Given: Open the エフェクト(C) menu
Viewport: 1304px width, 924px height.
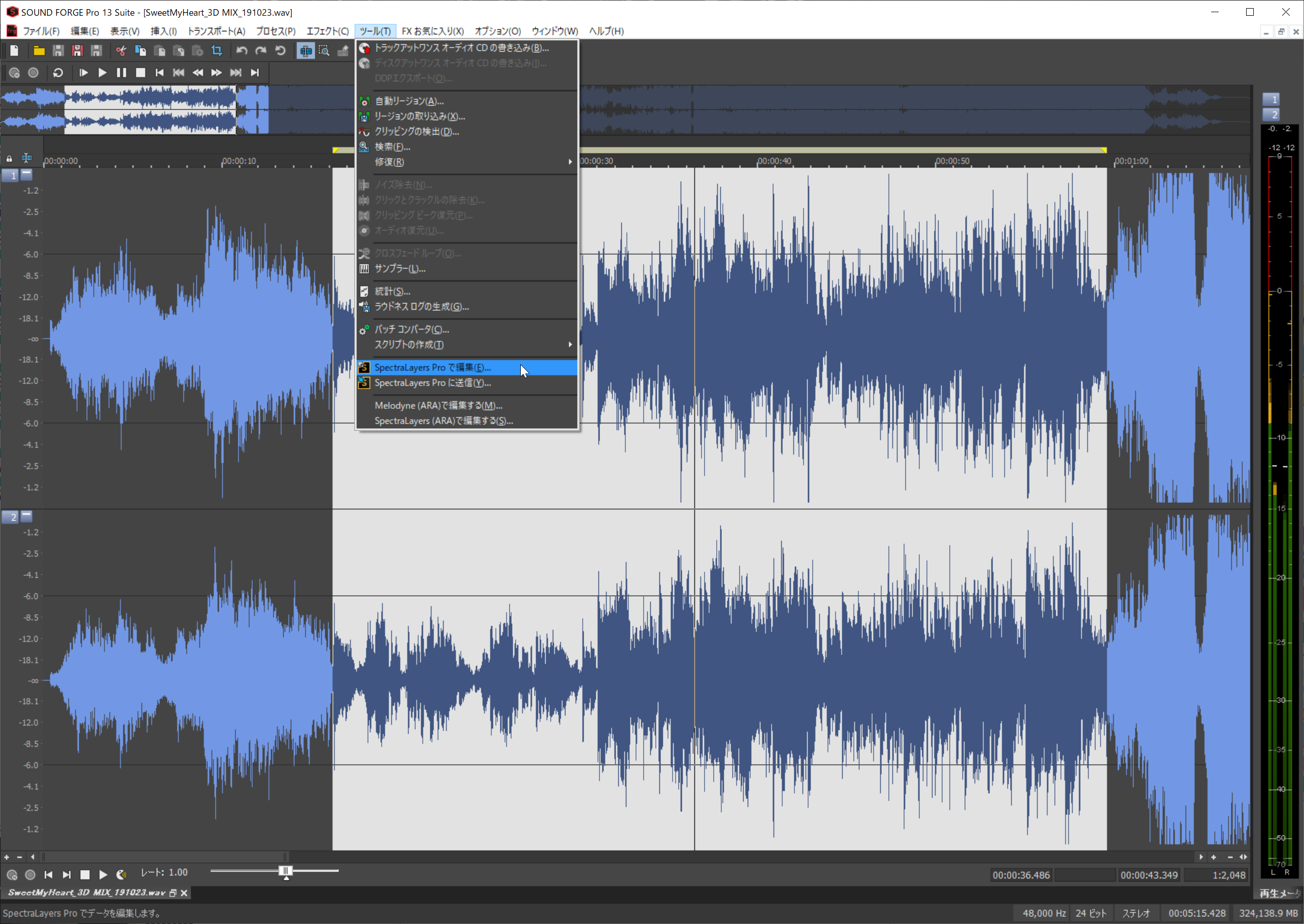Looking at the screenshot, I should coord(327,31).
